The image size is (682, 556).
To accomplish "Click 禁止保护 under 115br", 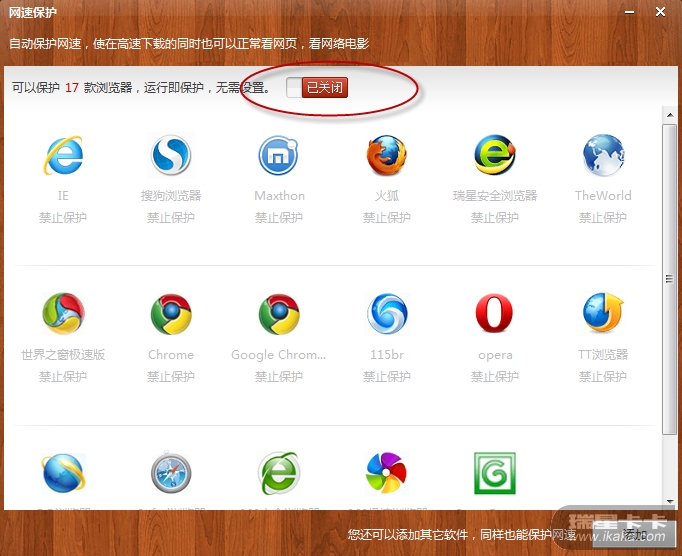I will point(387,376).
